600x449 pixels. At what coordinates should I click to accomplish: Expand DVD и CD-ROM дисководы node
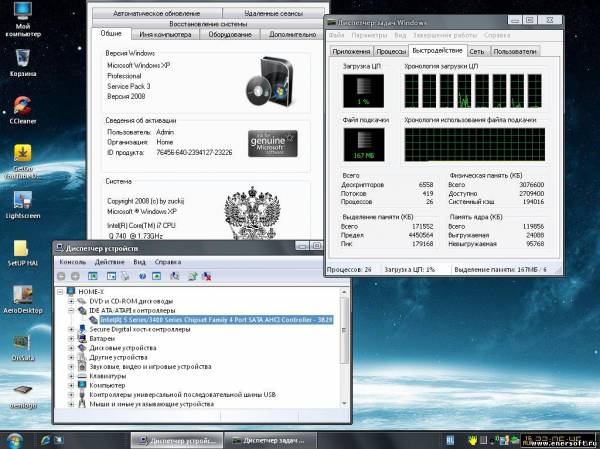[x=71, y=301]
